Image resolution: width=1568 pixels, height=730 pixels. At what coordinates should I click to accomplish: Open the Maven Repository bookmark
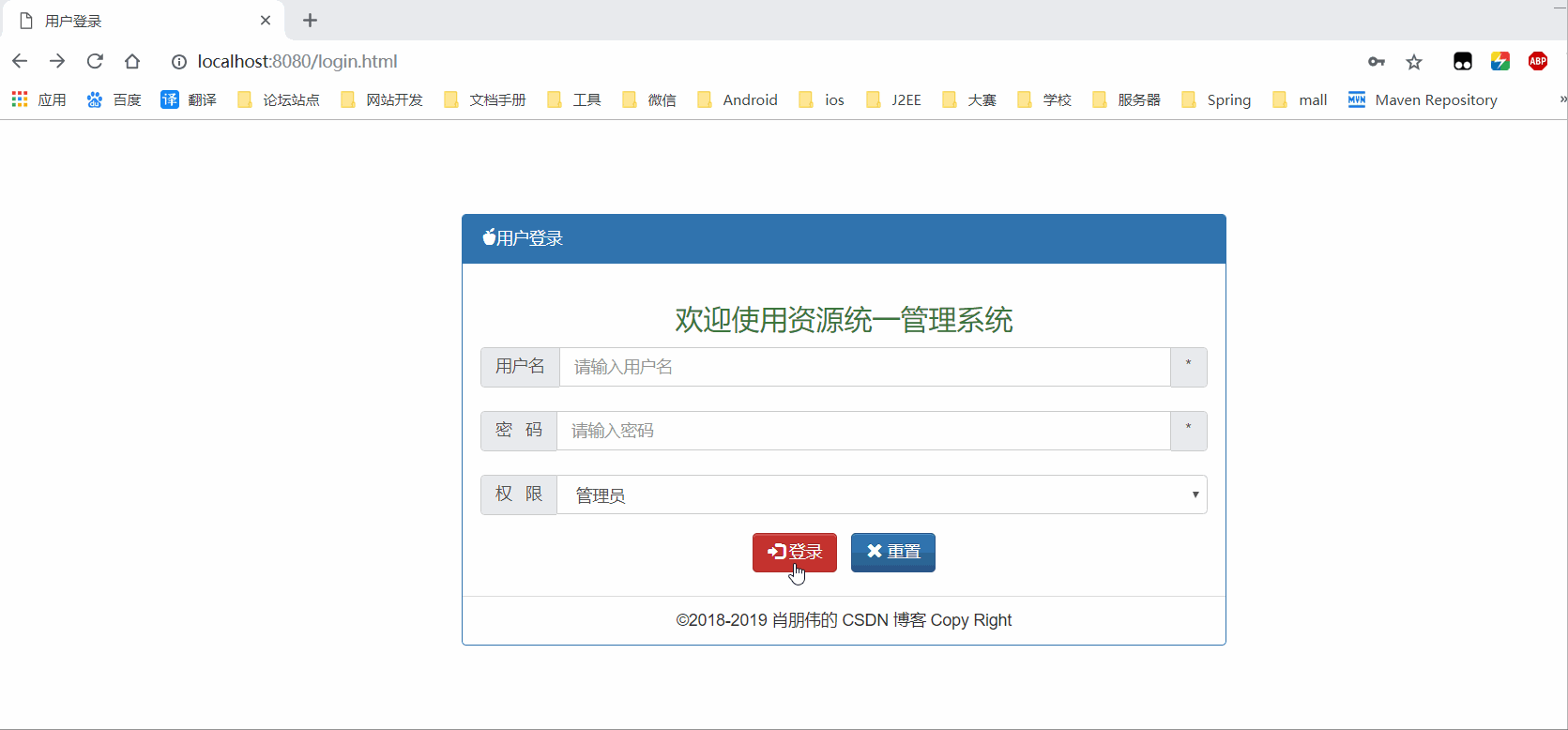(x=1423, y=99)
